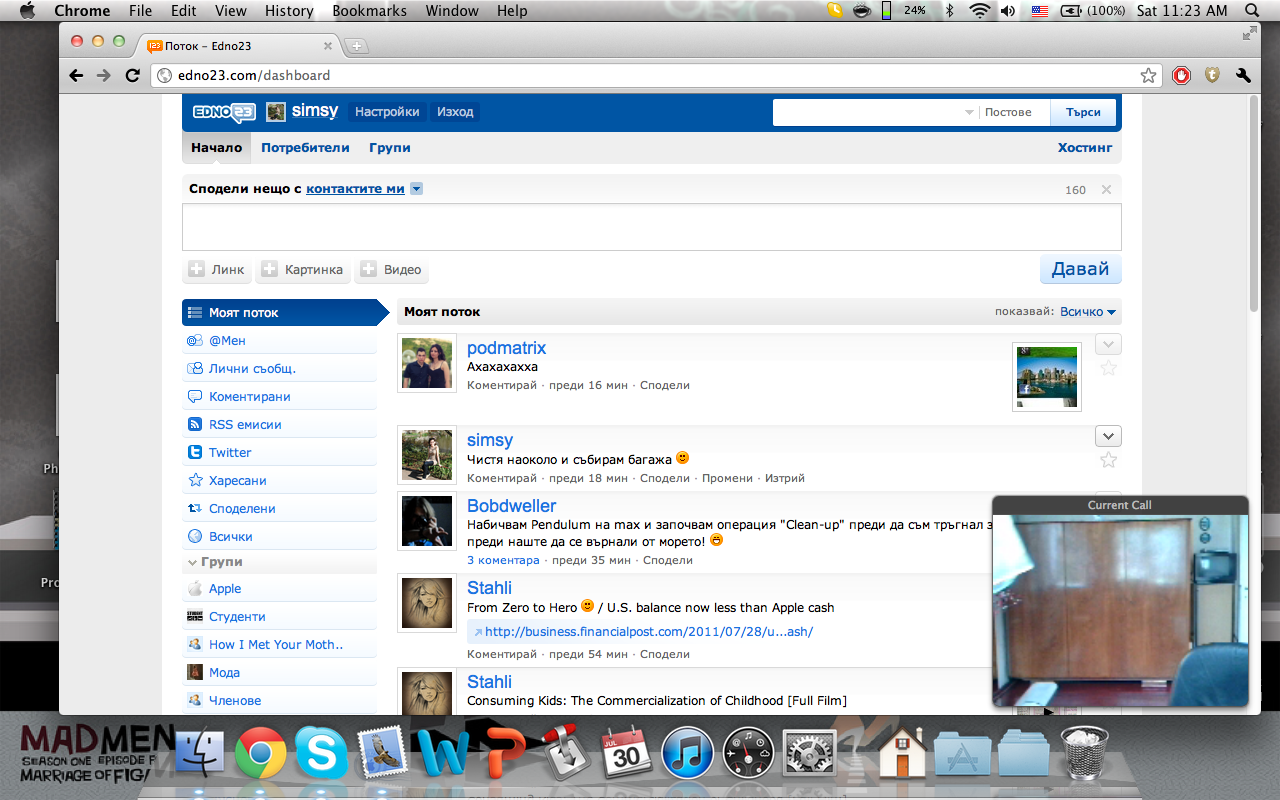This screenshot has width=1280, height=800.
Task: Click the Настройки settings button
Action: 387,112
